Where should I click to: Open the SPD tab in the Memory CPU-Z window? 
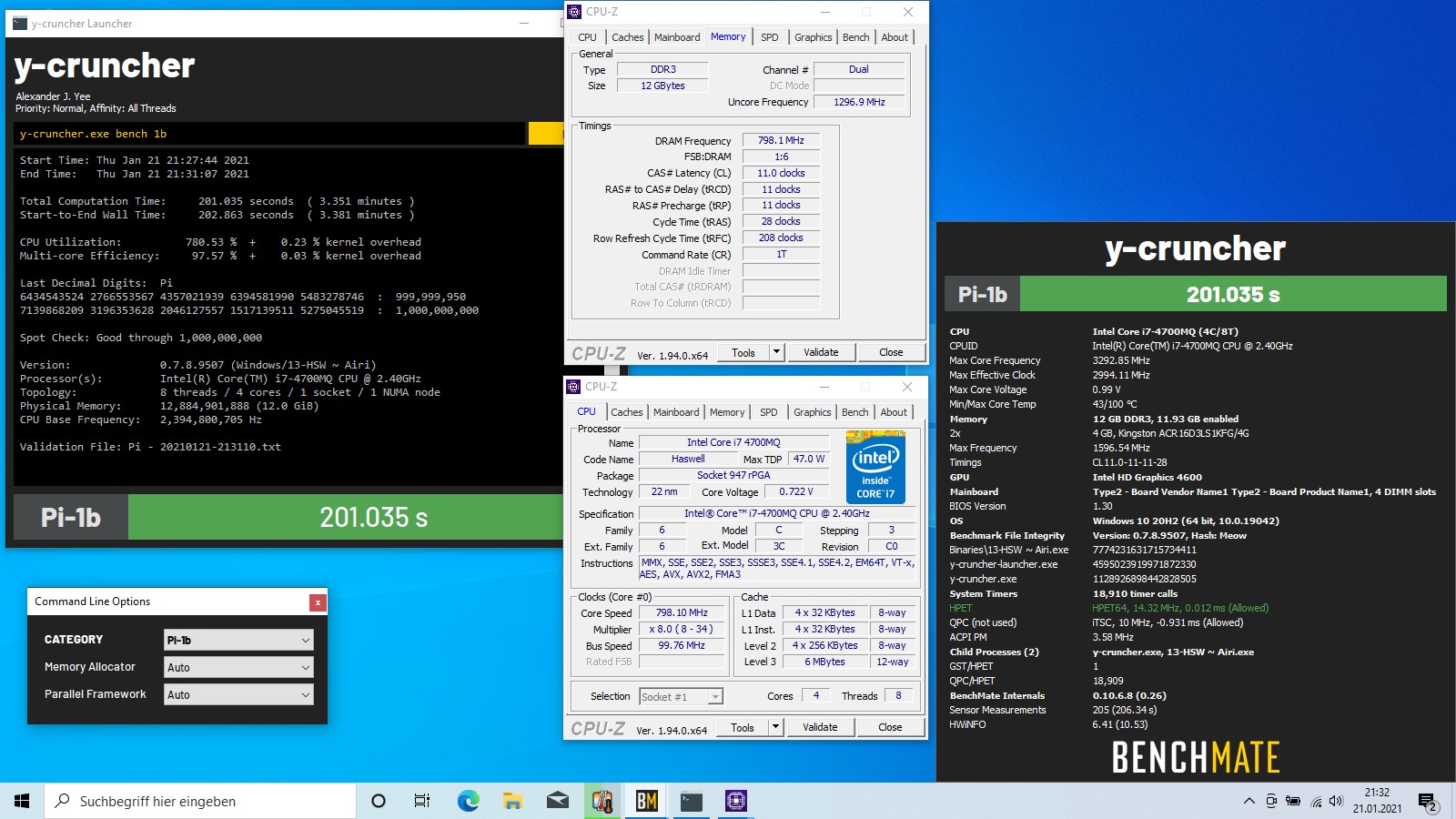point(770,37)
